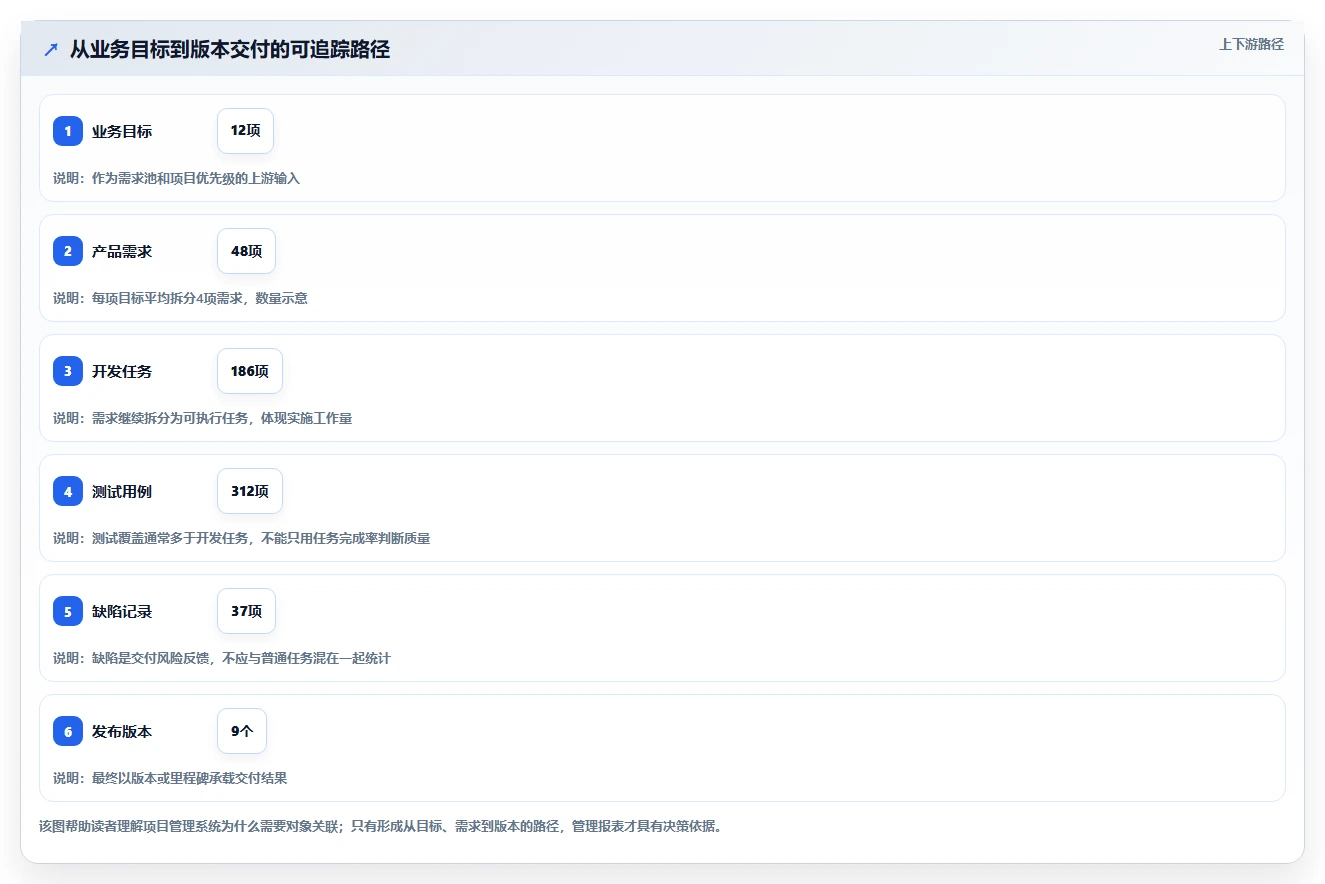Click description 需求继续拆分为可执行任务

[x=202, y=418]
